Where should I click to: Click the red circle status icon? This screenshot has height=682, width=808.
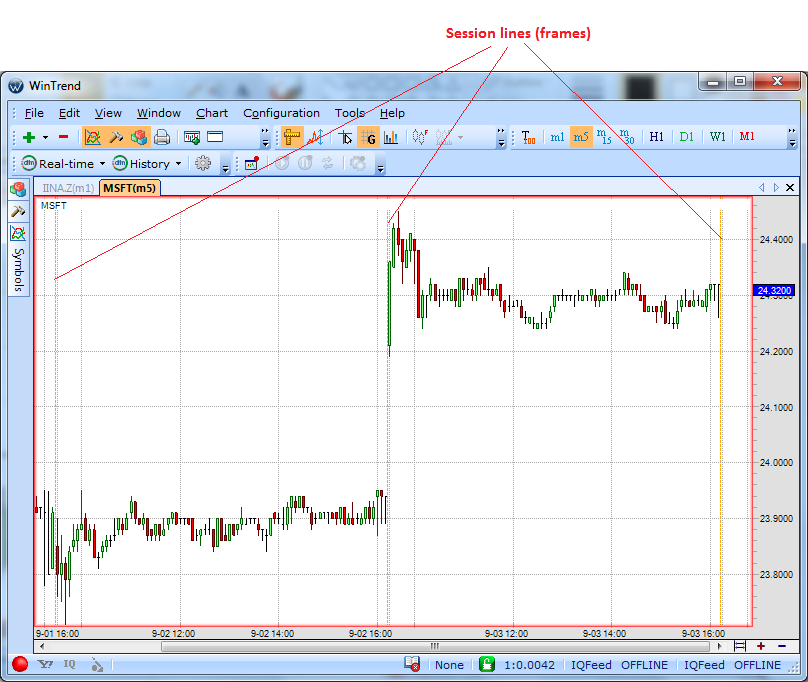tap(20, 664)
